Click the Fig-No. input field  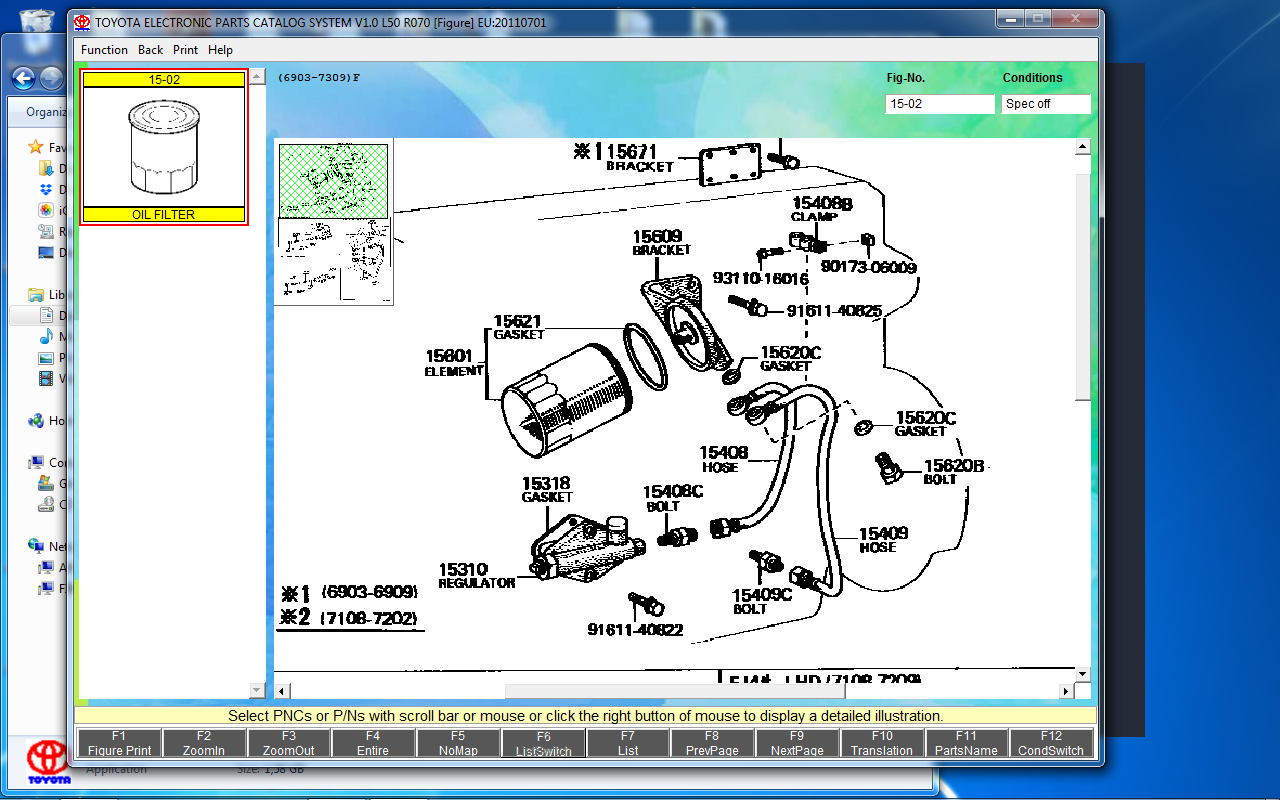pyautogui.click(x=939, y=104)
